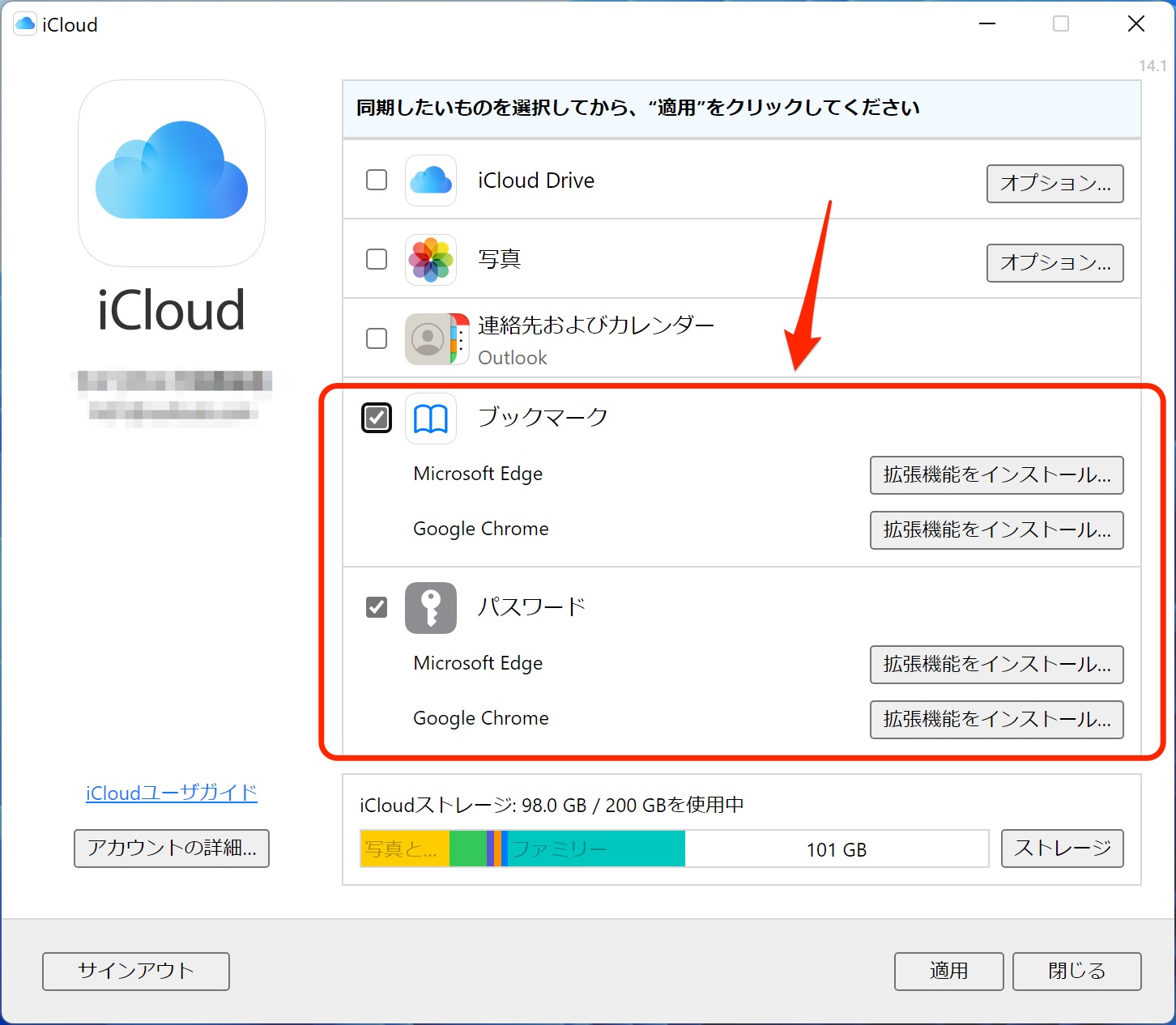Image resolution: width=1176 pixels, height=1025 pixels.
Task: Click the large iCloud logo on the left
Action: click(x=172, y=172)
